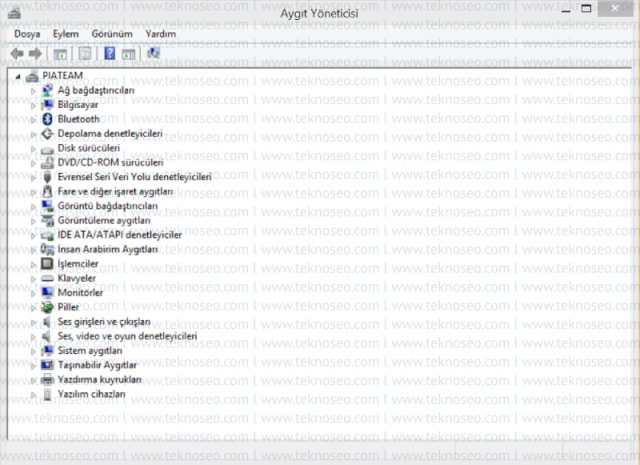Open the Eylem menu

[66, 34]
